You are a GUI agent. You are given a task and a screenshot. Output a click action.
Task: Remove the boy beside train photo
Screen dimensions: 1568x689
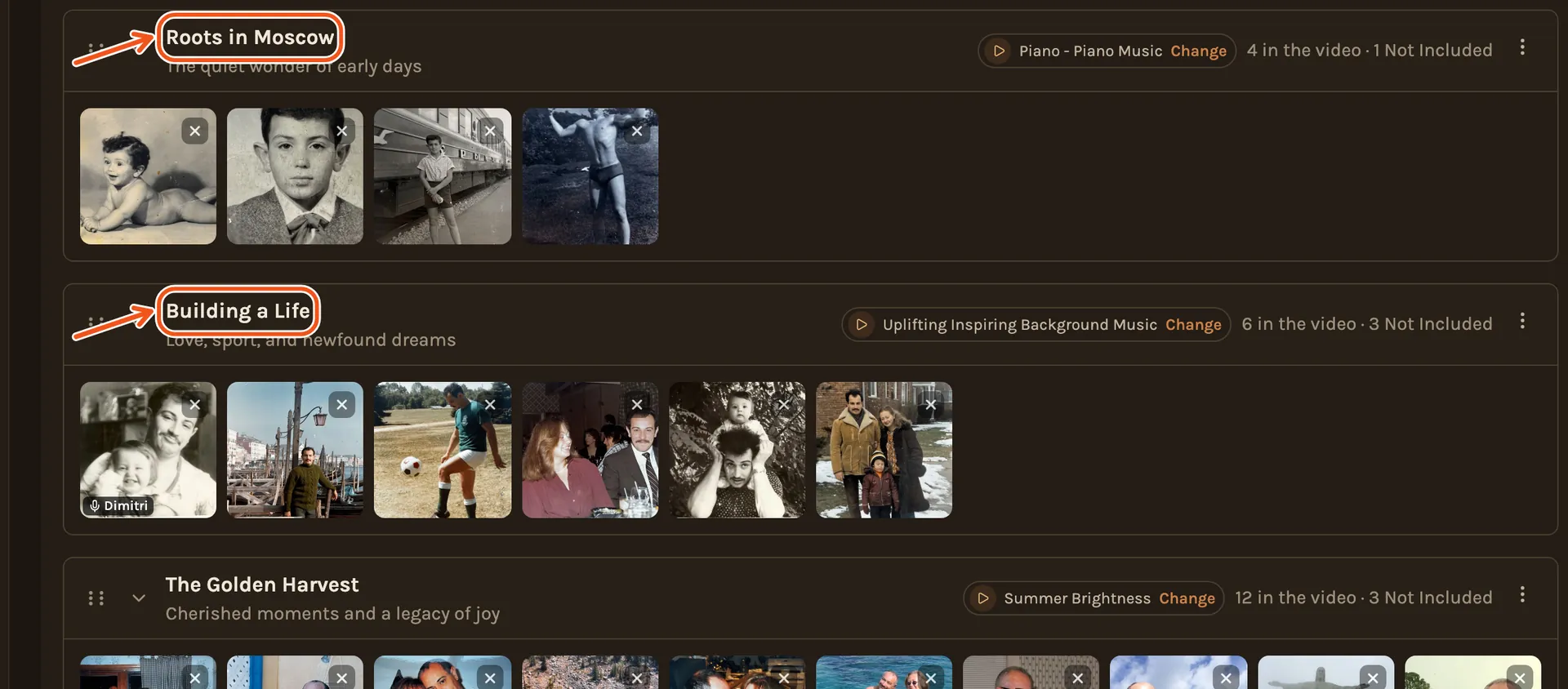490,131
